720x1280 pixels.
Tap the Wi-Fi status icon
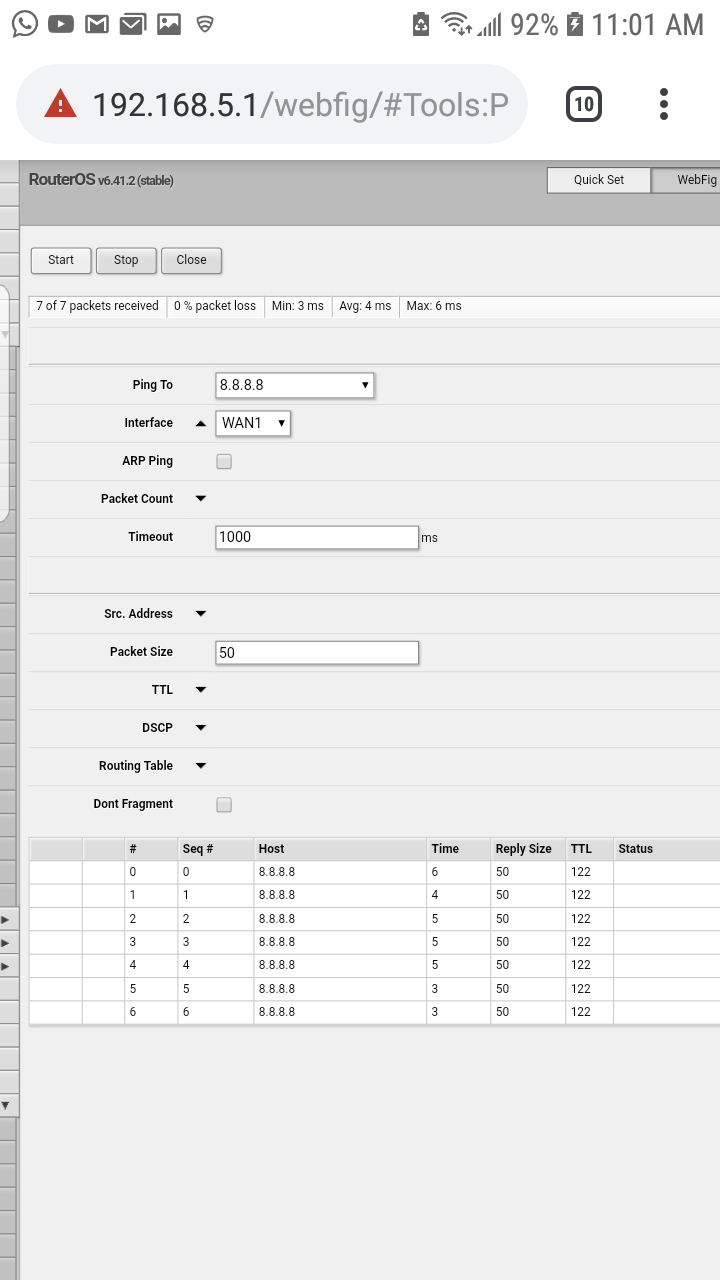pyautogui.click(x=455, y=24)
